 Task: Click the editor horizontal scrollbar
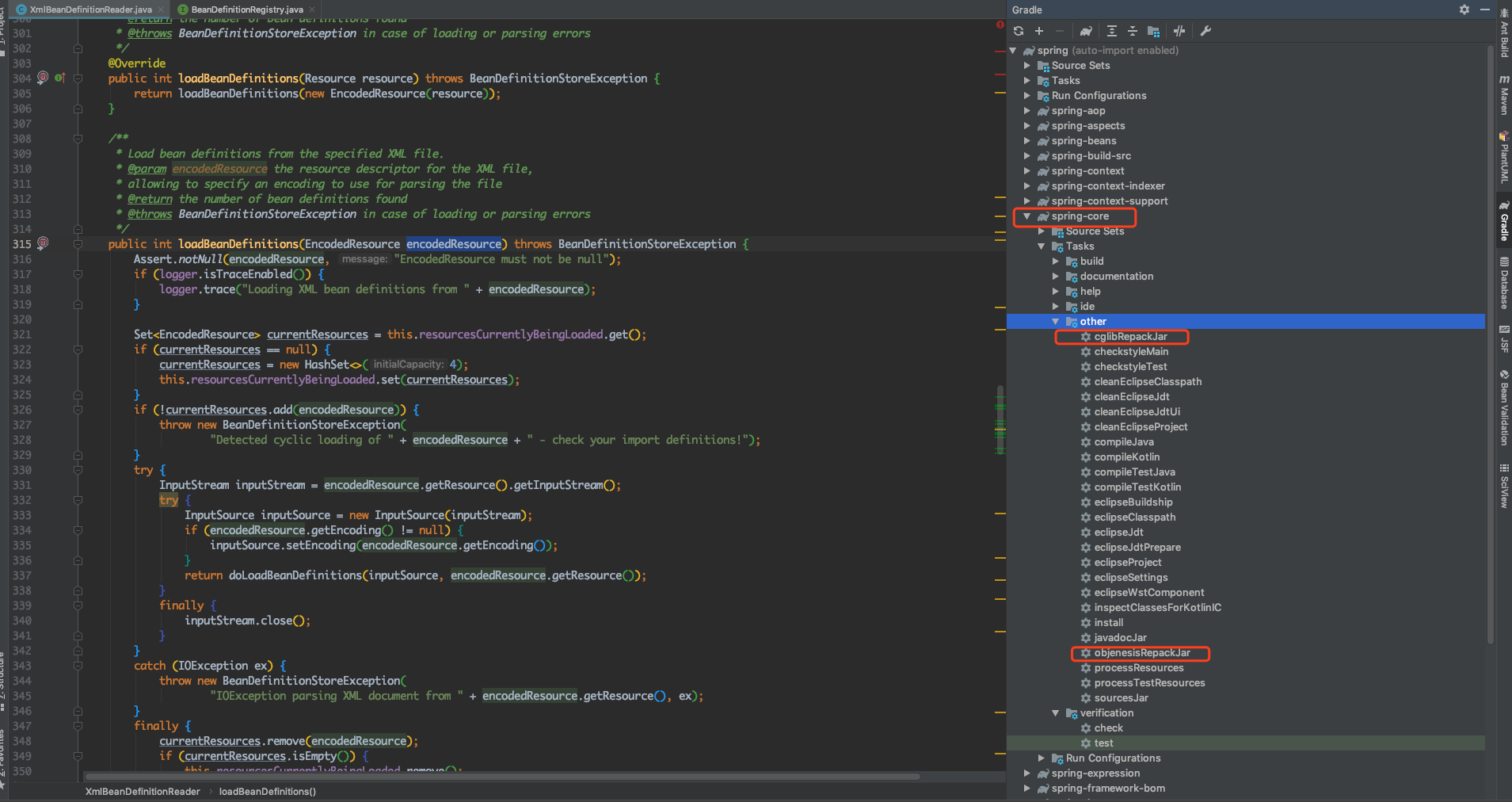(503, 777)
